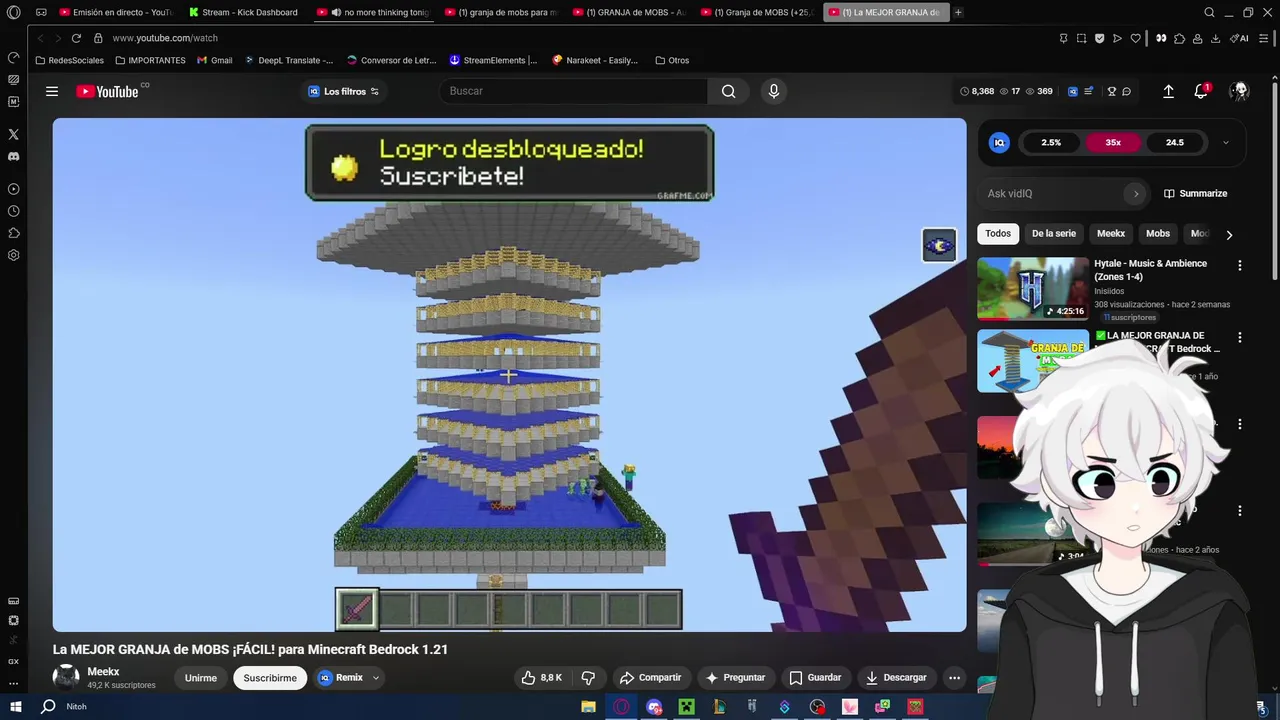Open Minecraft from the Windows taskbar

point(686,707)
